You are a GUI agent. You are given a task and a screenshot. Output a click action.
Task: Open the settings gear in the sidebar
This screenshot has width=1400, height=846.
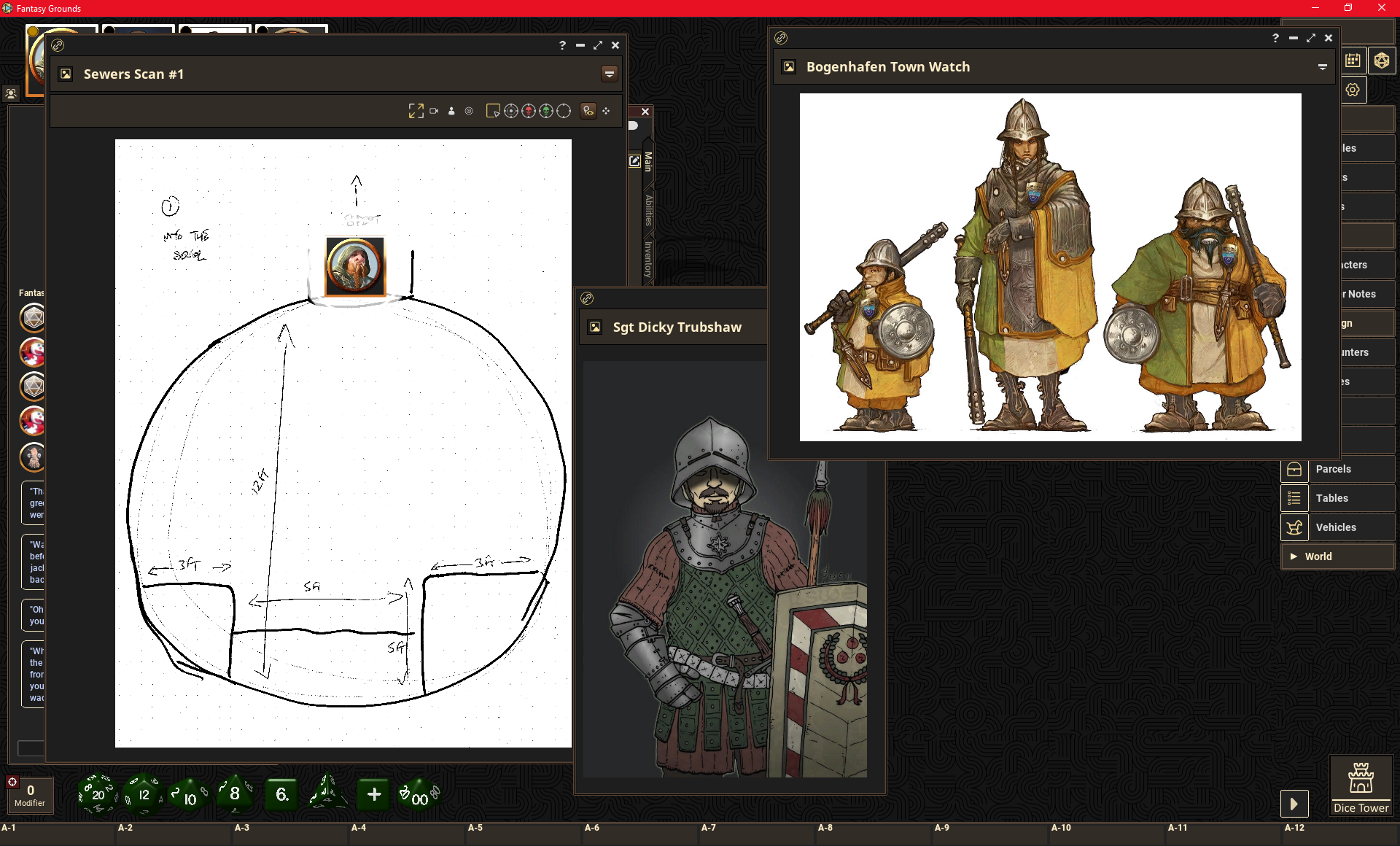(x=1353, y=90)
